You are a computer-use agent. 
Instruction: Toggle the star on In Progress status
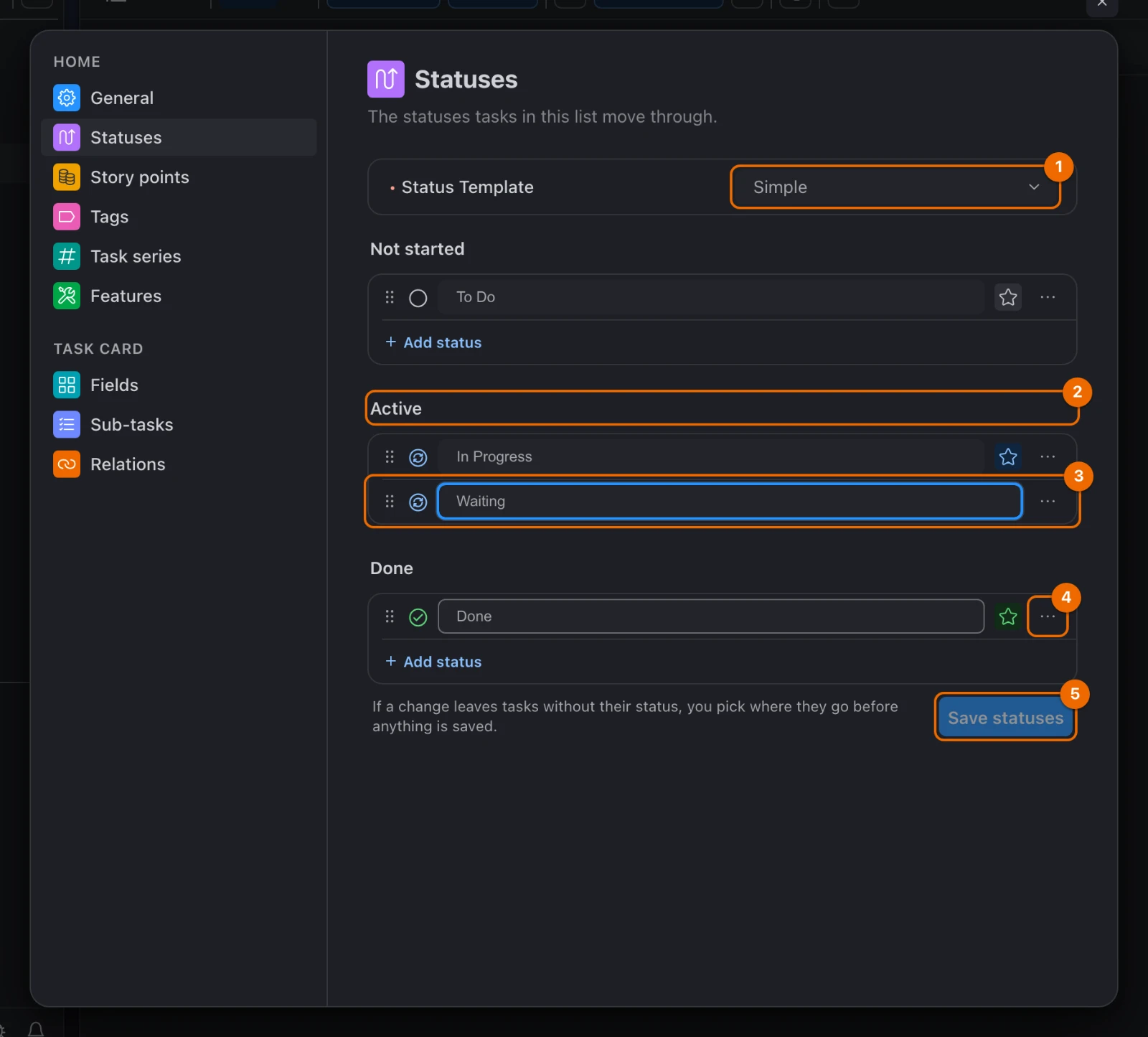1008,456
